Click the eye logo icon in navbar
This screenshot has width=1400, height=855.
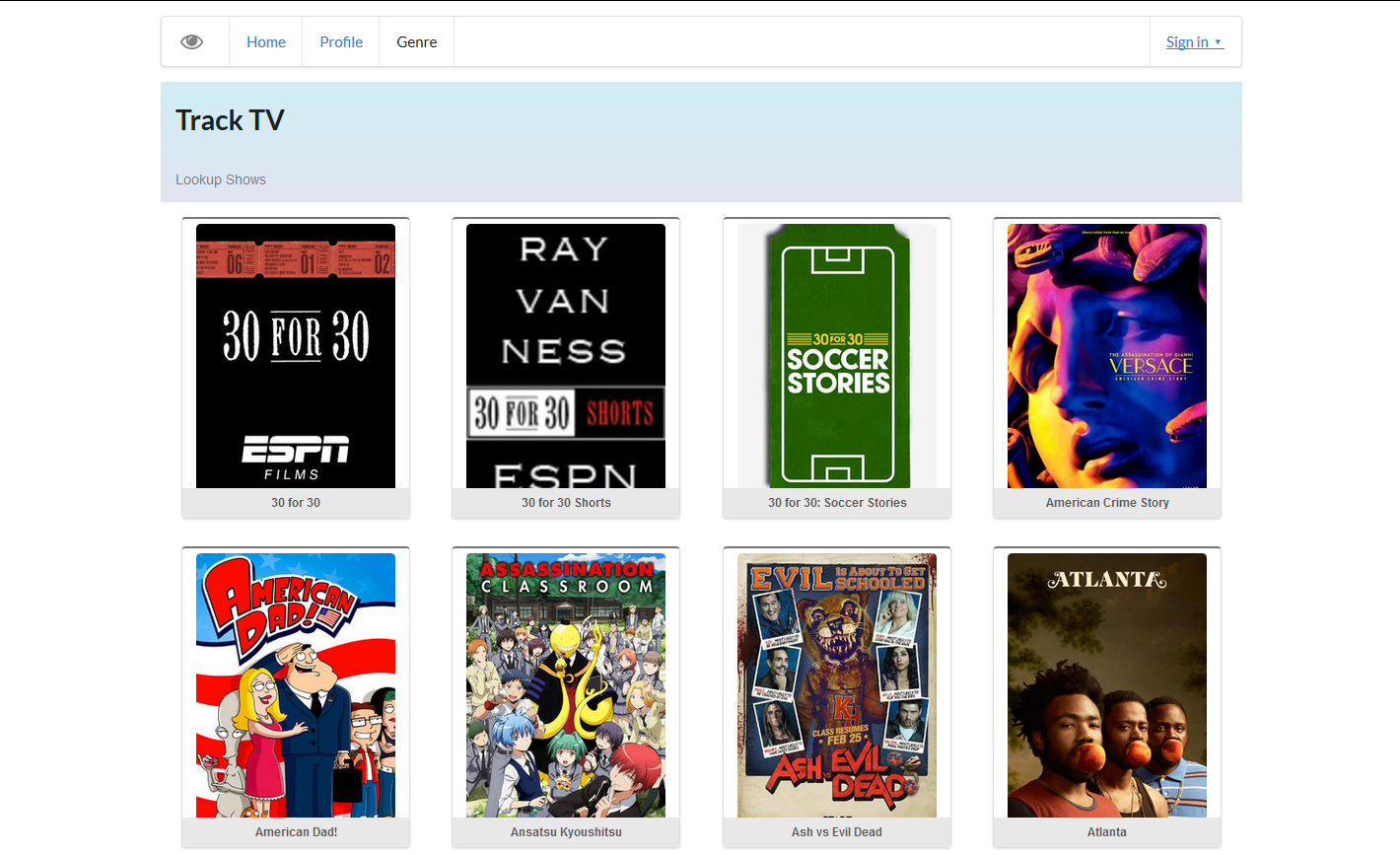(192, 41)
